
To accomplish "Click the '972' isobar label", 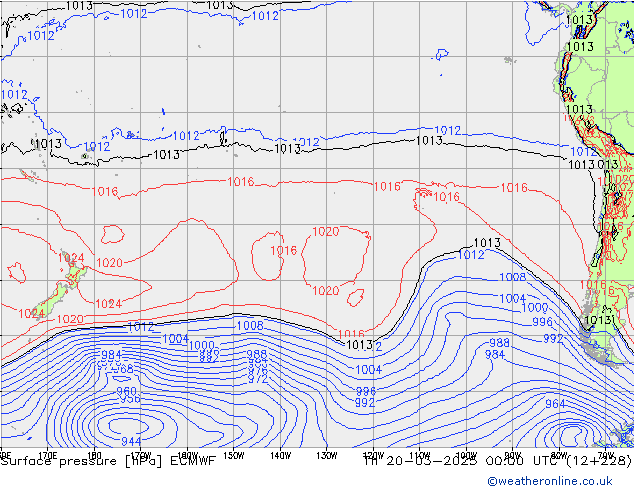I will pos(258,379).
